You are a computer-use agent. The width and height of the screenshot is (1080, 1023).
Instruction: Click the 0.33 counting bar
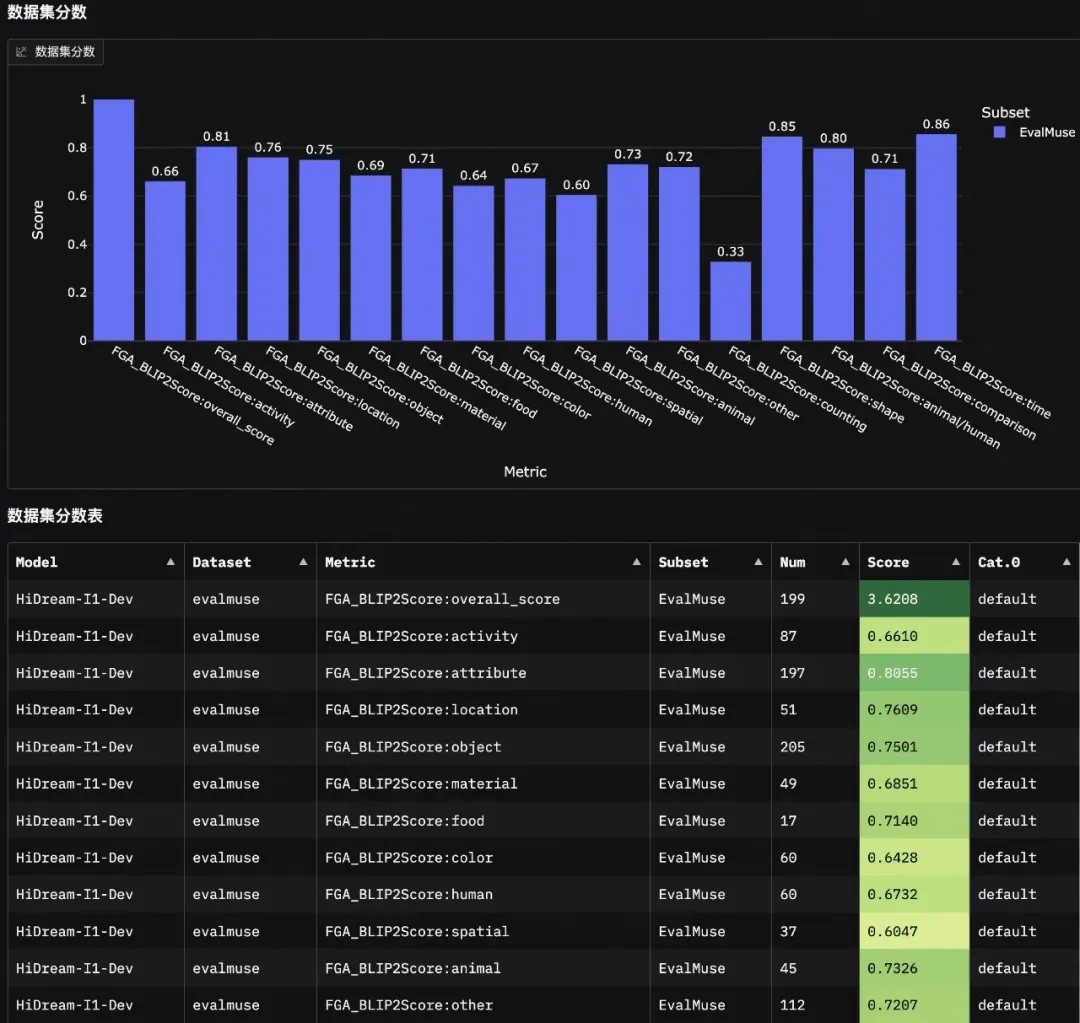(730, 301)
